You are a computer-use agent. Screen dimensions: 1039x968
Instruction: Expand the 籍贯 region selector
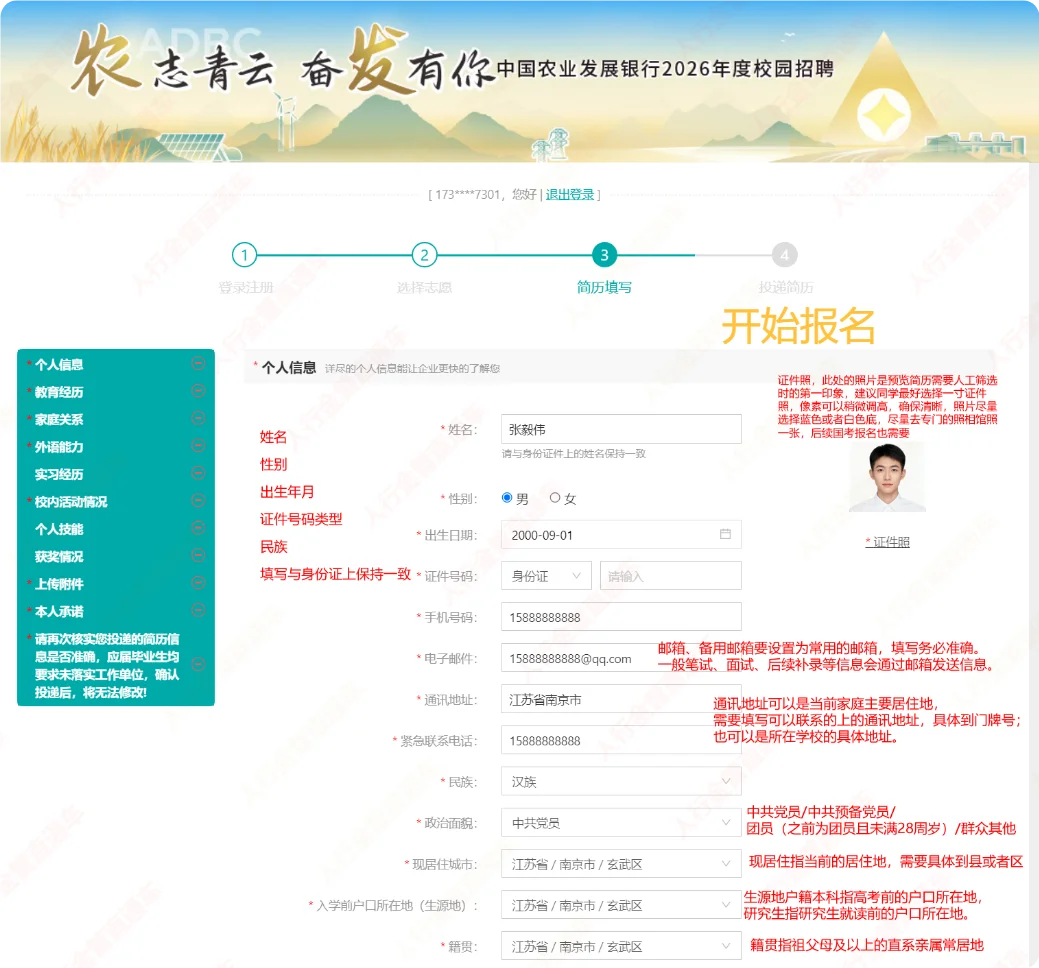(621, 946)
